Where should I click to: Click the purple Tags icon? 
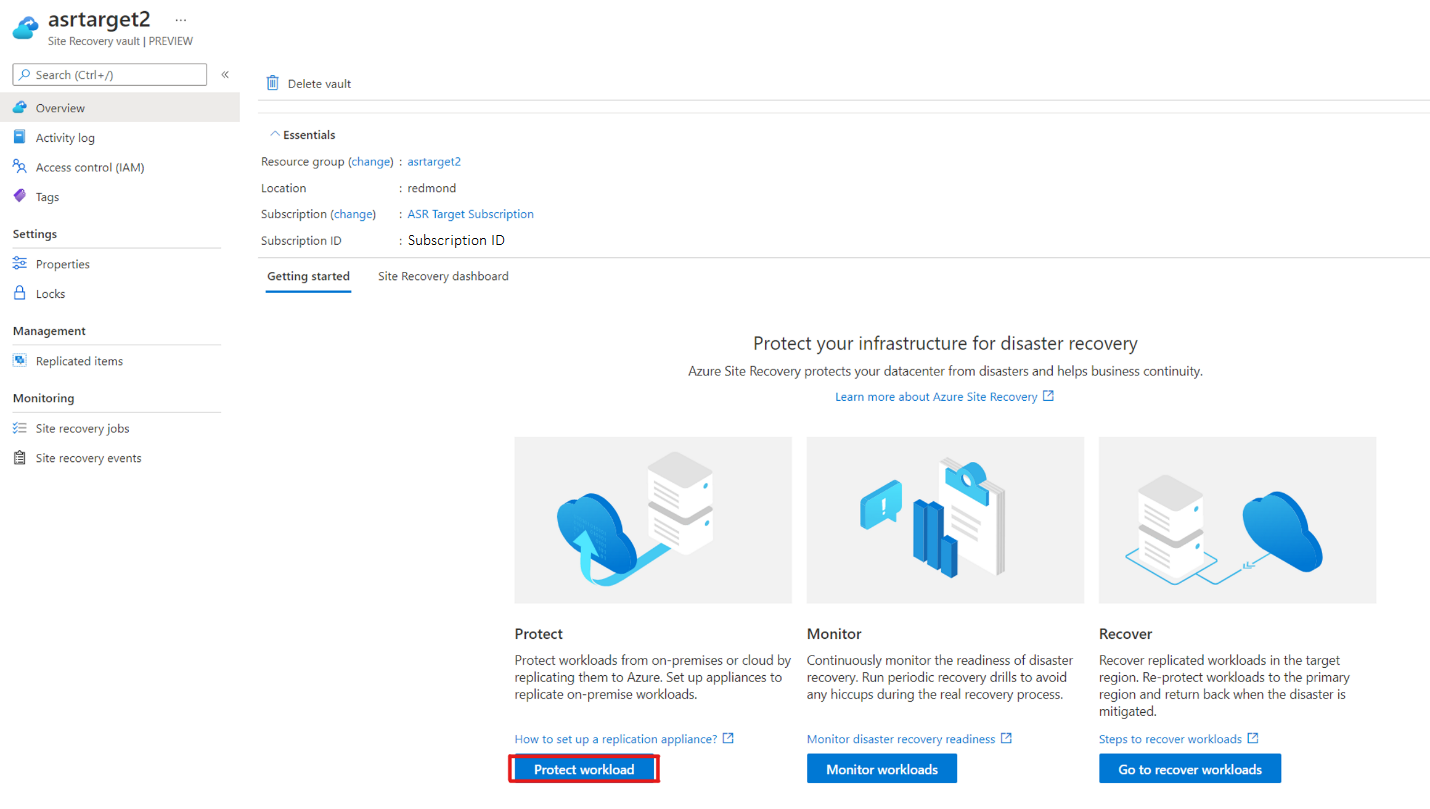pos(20,196)
